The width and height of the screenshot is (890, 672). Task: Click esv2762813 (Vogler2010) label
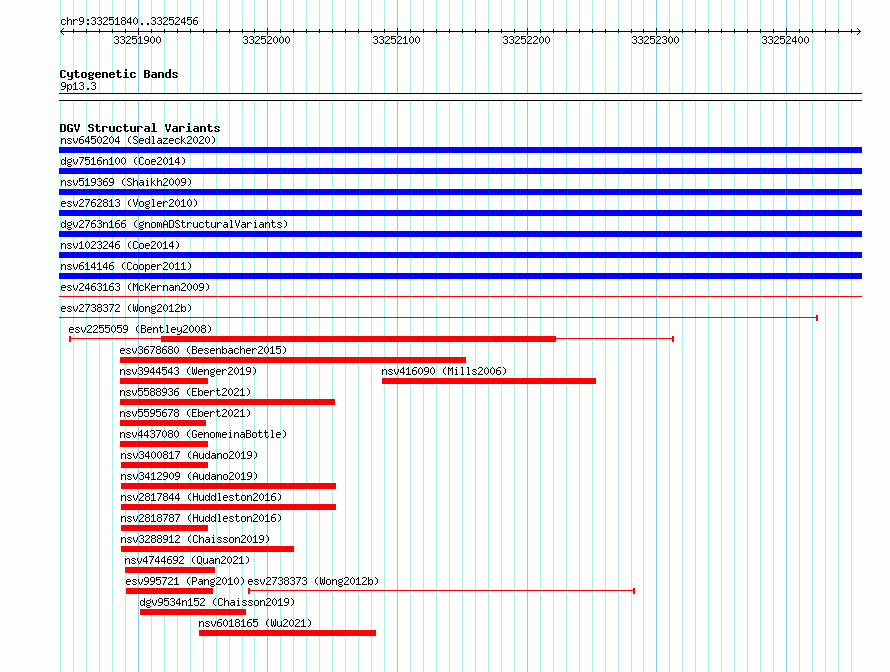point(129,203)
